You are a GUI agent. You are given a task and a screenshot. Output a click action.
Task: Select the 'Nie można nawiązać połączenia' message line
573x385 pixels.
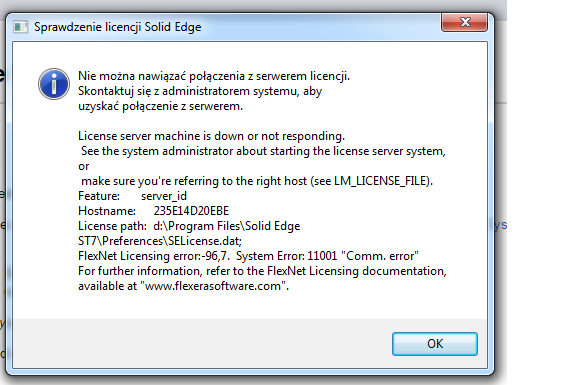(214, 76)
